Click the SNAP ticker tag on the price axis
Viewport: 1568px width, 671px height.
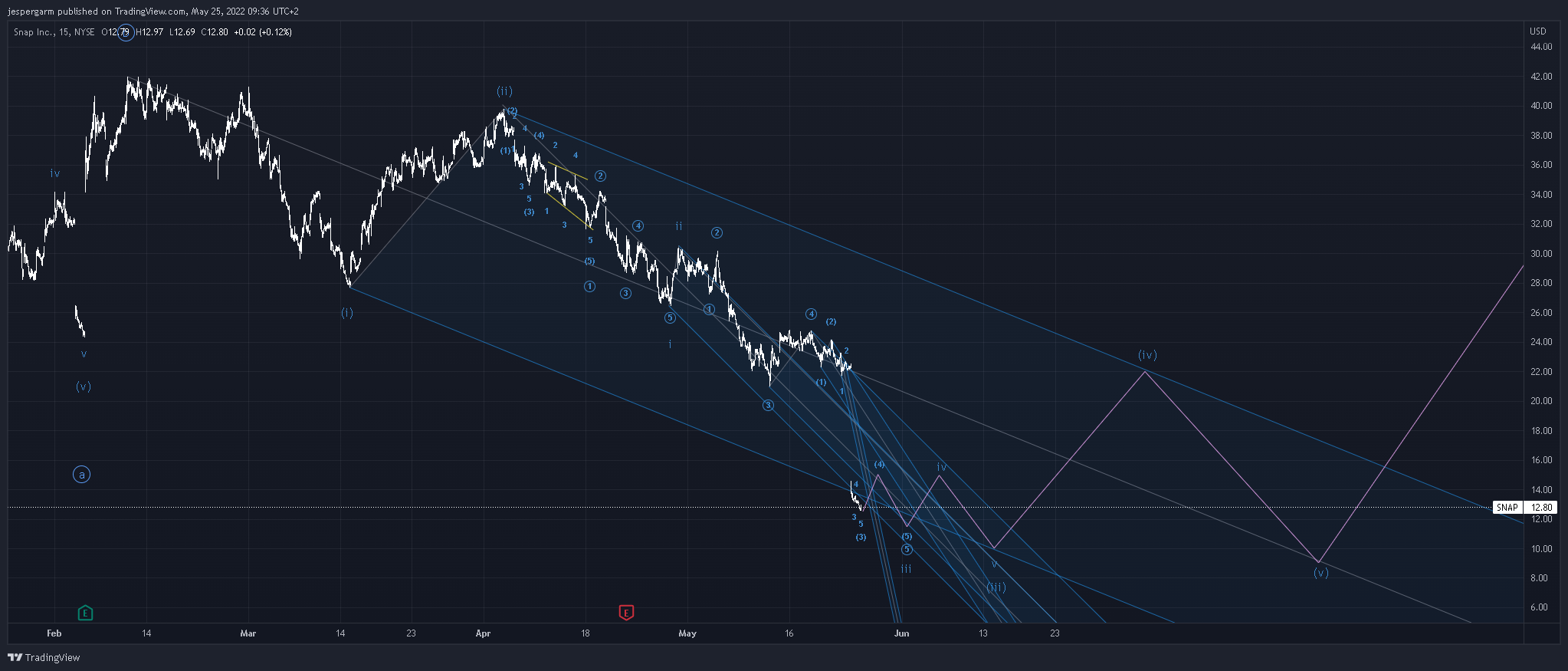(x=1507, y=507)
